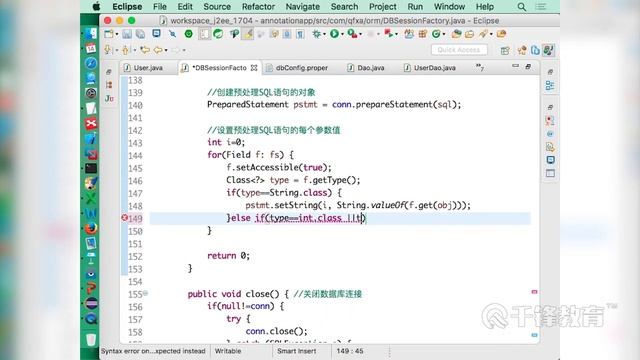Open the New wizard dropdown arrow

[x=117, y=34]
